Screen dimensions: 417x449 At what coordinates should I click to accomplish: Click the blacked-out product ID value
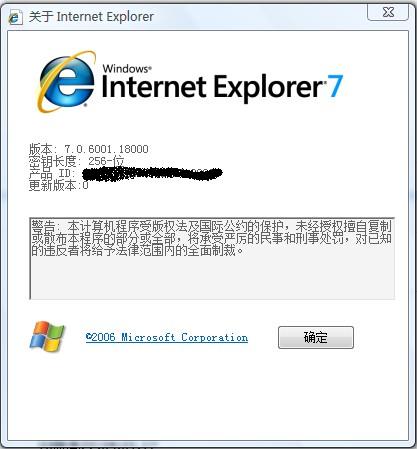(152, 173)
